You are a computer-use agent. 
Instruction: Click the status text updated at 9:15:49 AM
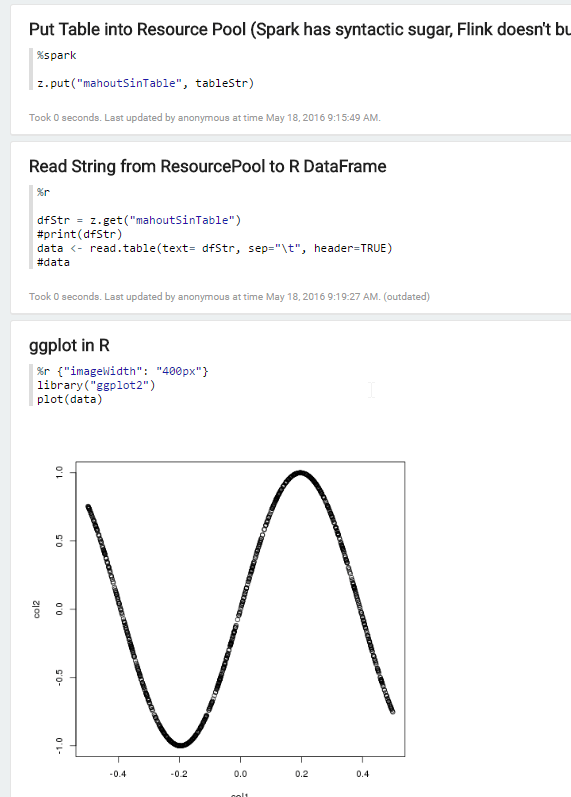204,118
